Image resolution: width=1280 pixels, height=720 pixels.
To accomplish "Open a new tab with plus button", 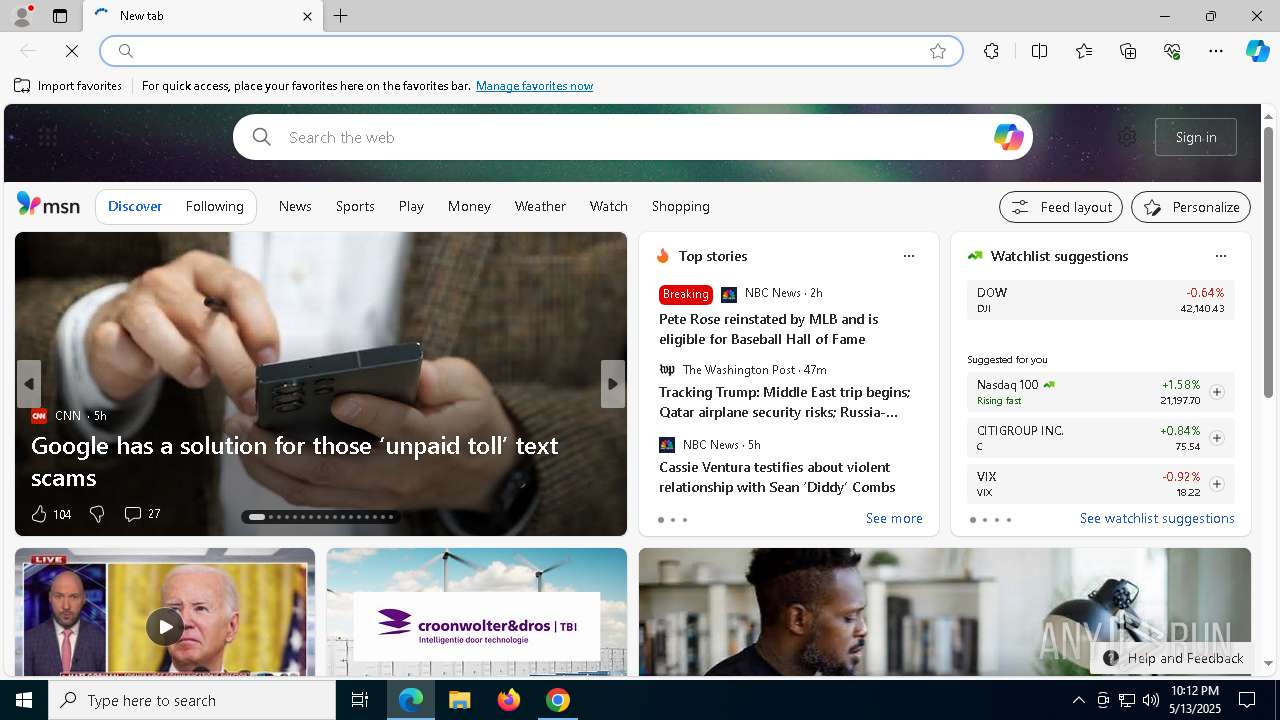I will click(x=340, y=16).
